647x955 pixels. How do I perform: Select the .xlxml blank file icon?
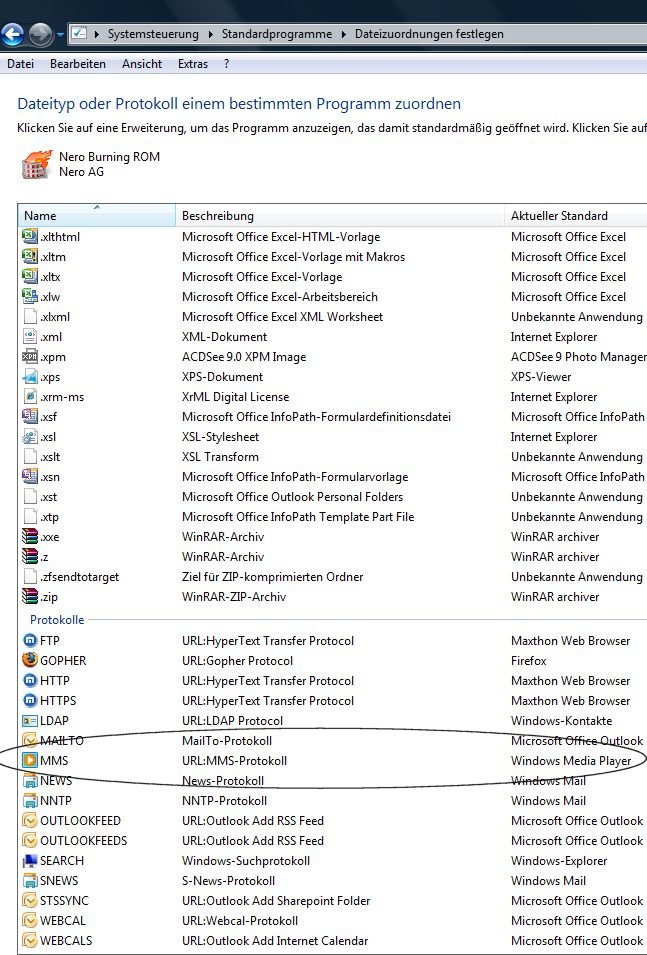30,317
